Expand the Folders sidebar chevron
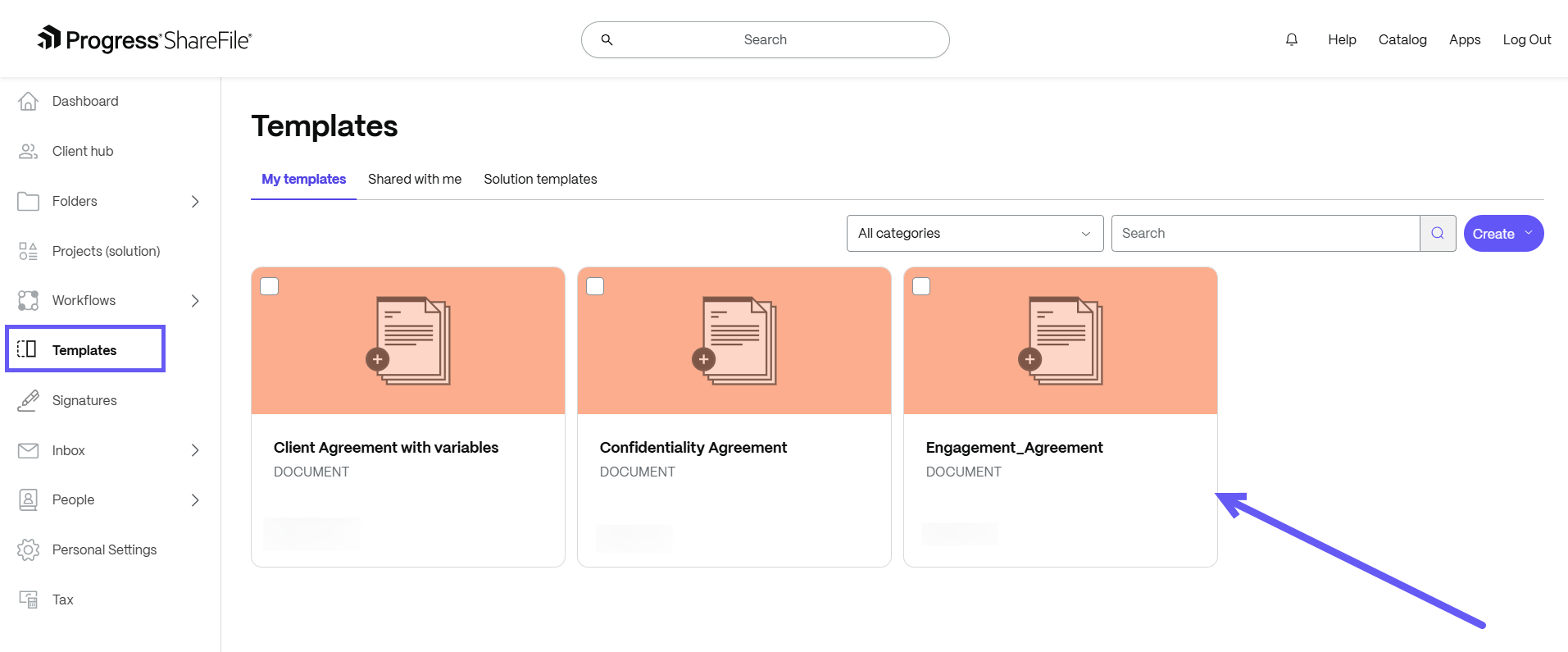 tap(195, 202)
